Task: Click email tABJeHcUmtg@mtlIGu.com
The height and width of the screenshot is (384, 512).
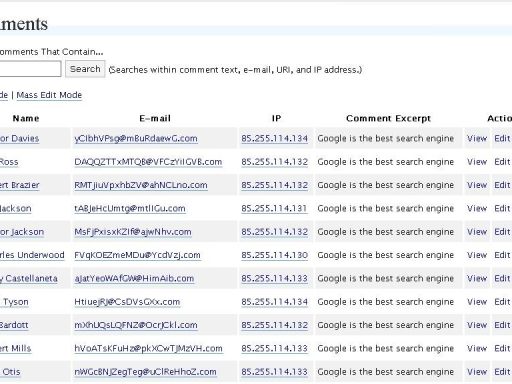Action: coord(130,208)
